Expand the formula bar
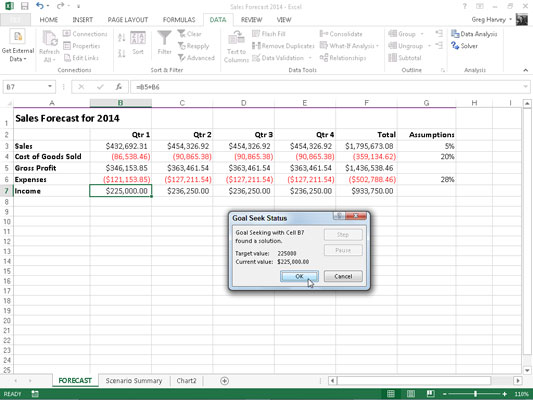This screenshot has height=400, width=533. 526,87
